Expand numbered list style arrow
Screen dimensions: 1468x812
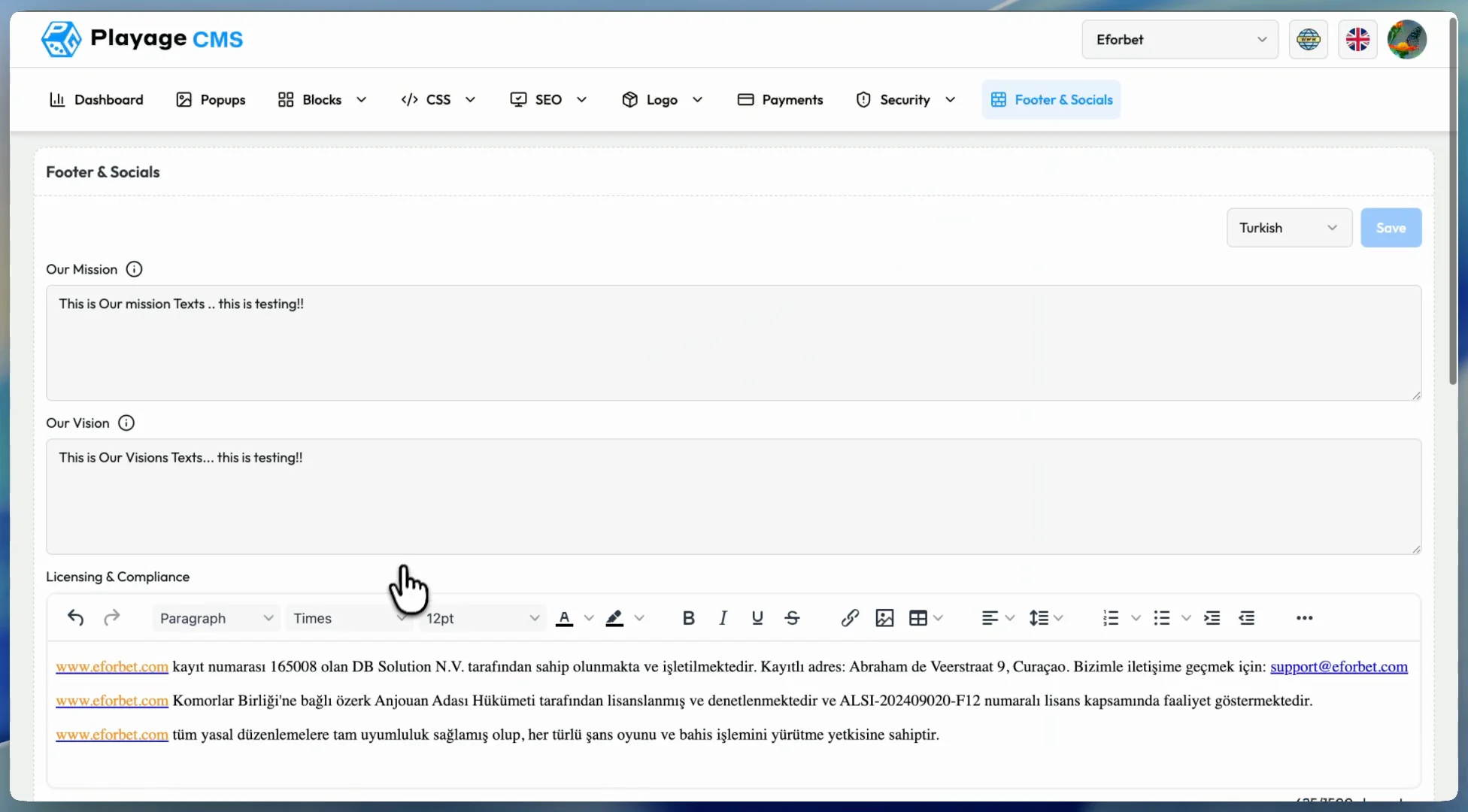[x=1136, y=618]
